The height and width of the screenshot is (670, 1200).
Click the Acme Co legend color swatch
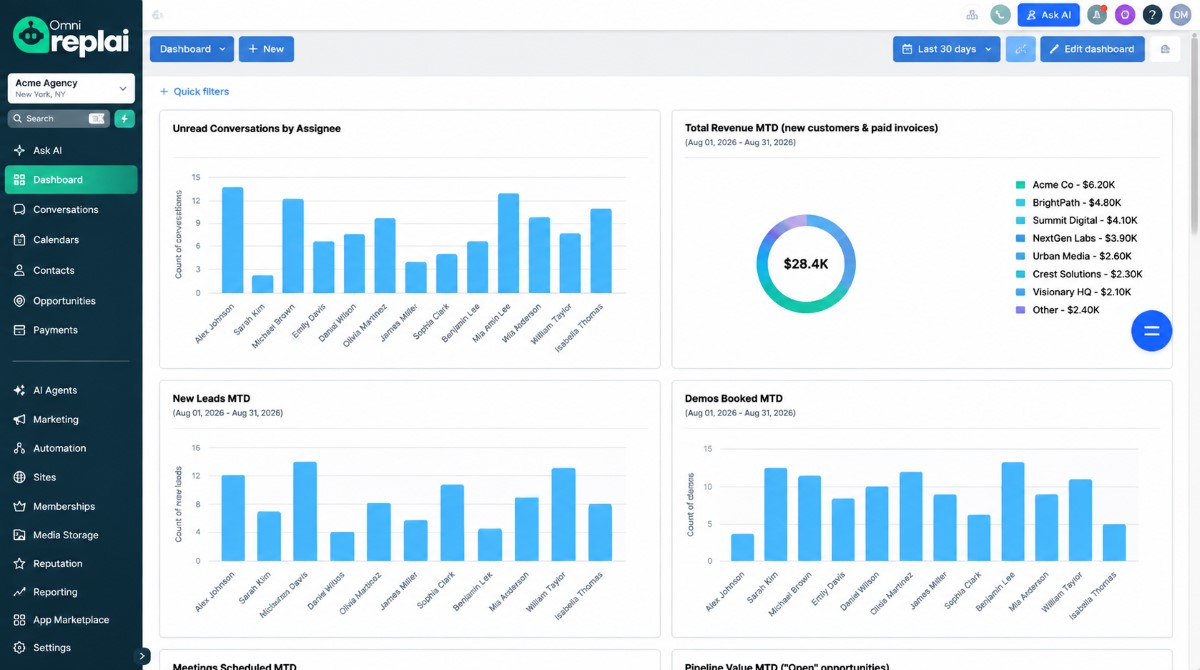pos(1020,185)
